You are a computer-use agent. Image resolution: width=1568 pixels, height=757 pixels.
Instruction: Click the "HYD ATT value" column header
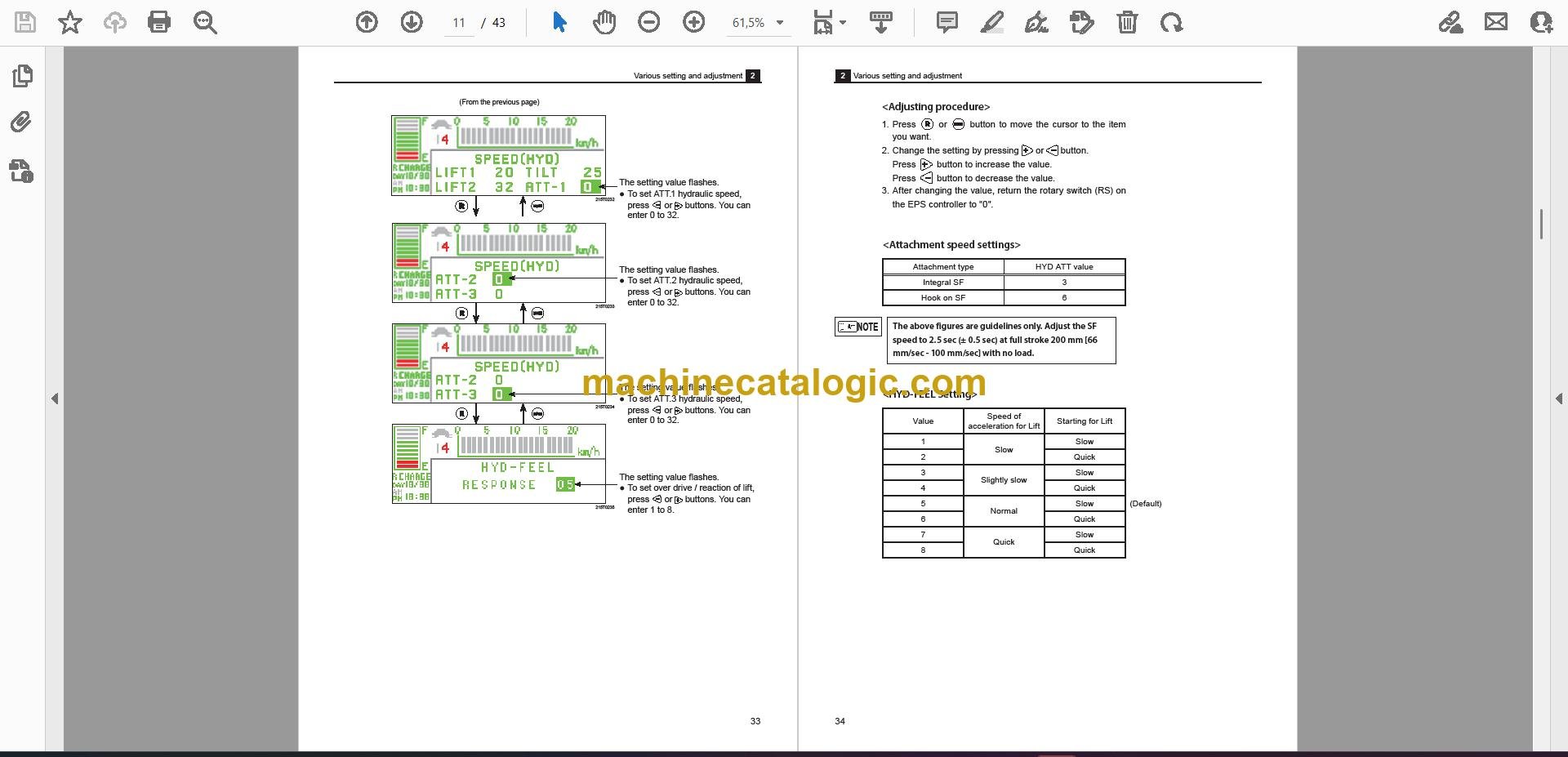click(x=1064, y=267)
